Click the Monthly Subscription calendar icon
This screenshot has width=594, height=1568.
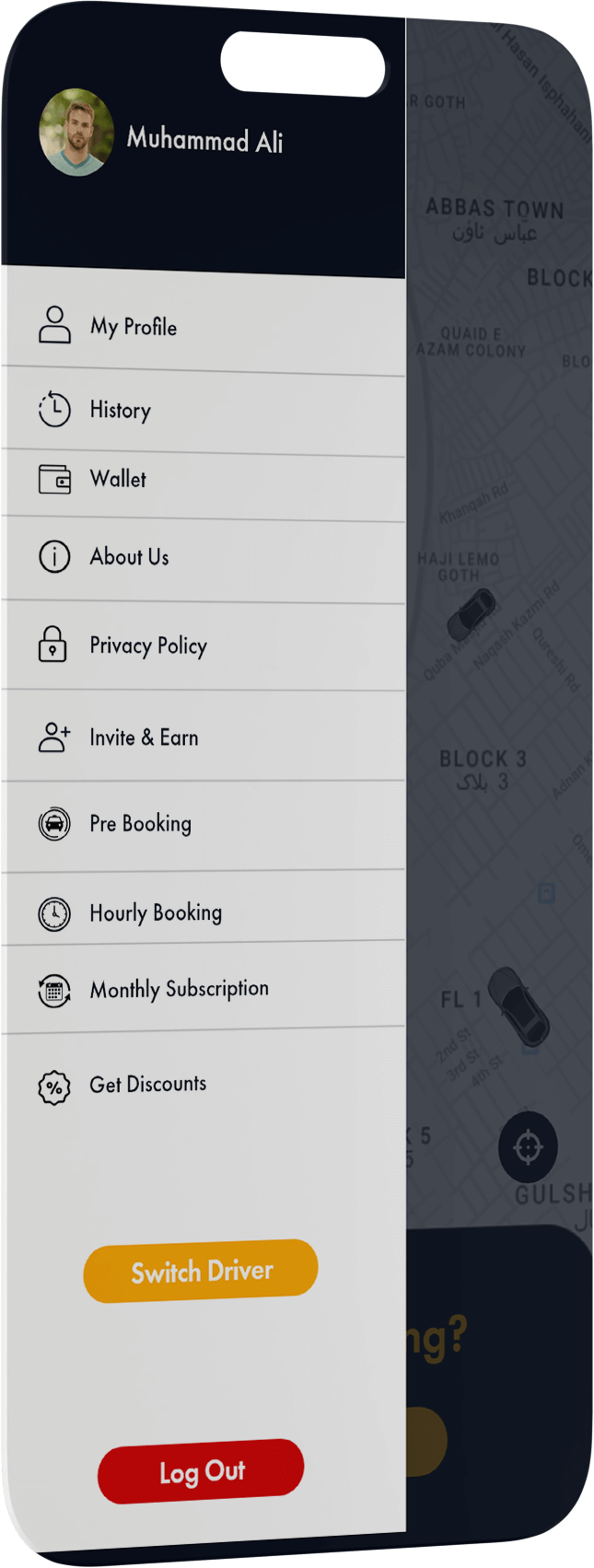point(54,991)
